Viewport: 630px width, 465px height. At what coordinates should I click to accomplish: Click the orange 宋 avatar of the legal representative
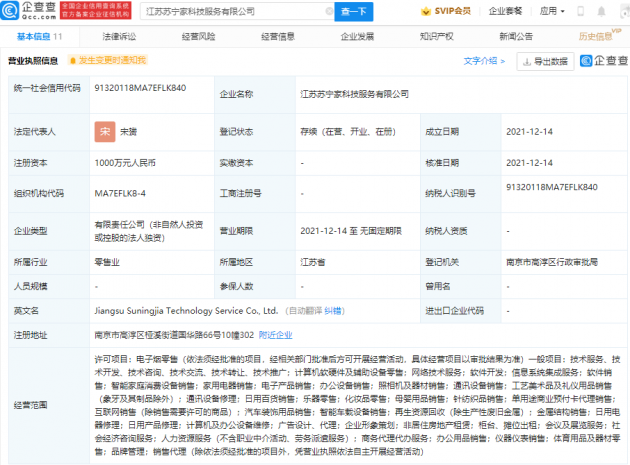[105, 132]
